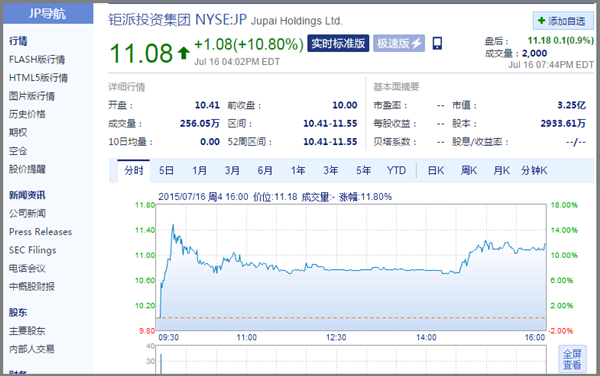Click the 市值 value 3.25亿

[571, 105]
